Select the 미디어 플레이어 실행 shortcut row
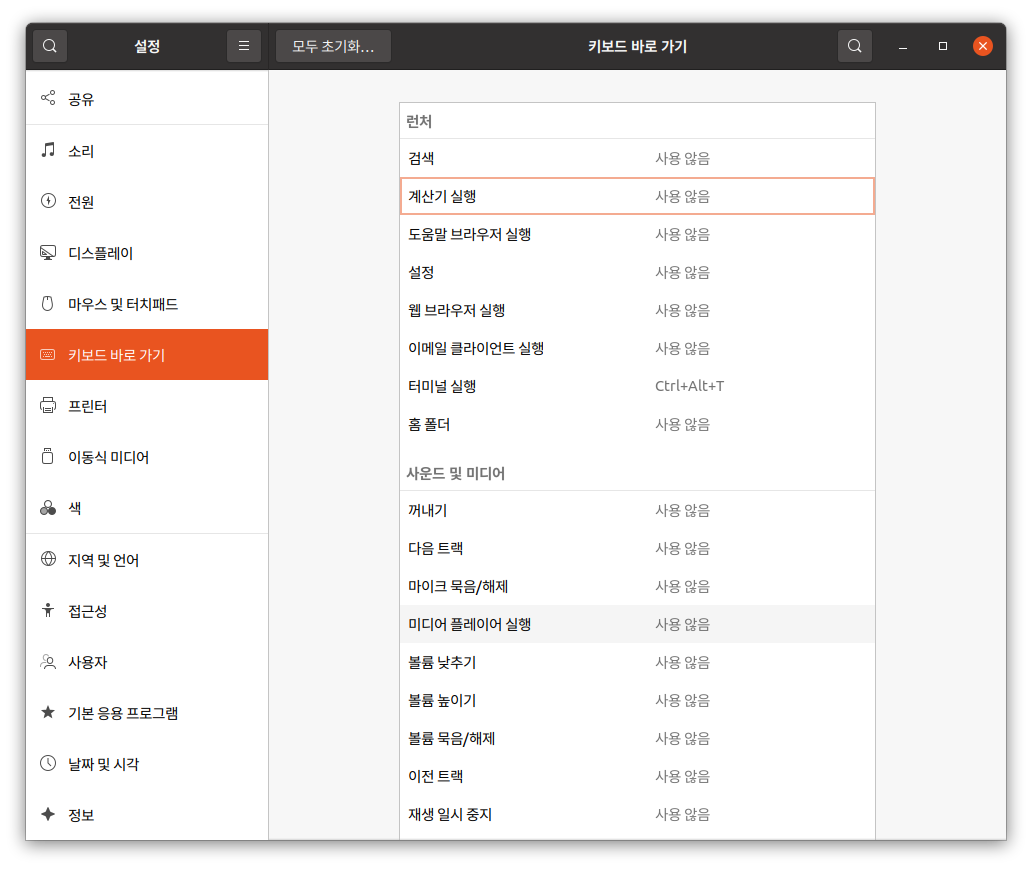 coord(637,624)
